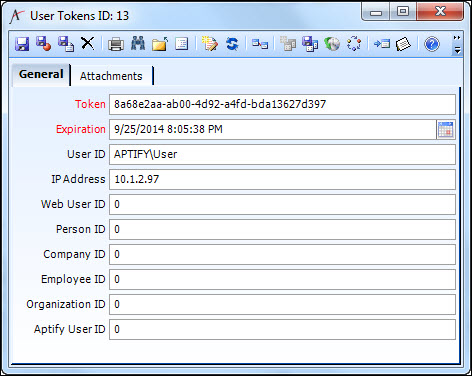Screen dimensions: 472x376
Task: Click the IP Address field
Action: 282,179
